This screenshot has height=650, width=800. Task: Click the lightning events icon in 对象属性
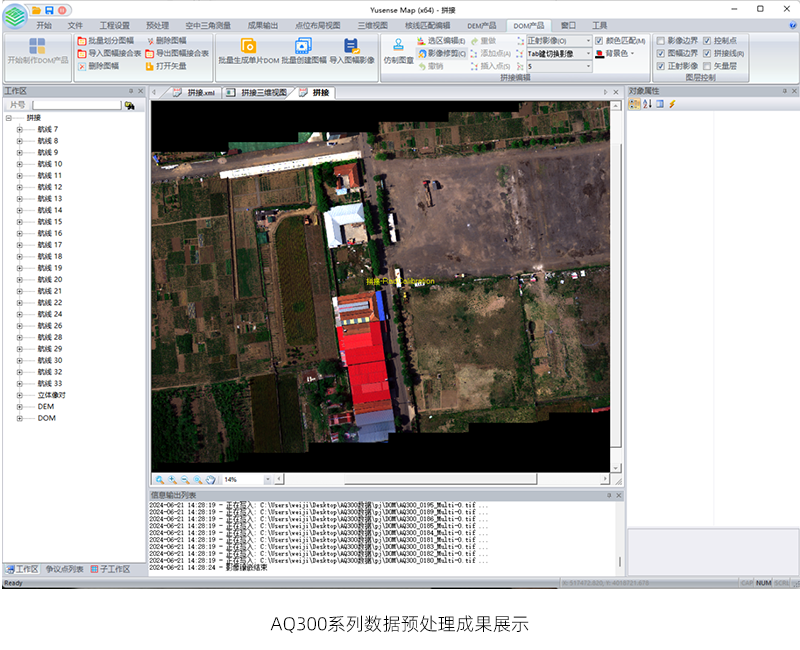[672, 104]
